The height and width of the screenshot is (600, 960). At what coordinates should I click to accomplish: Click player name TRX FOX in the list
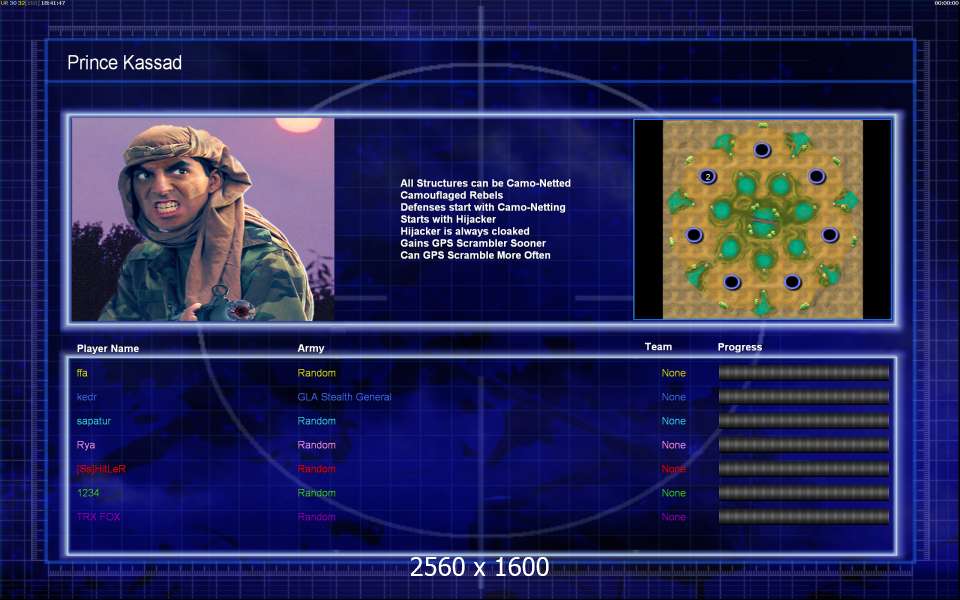tap(98, 517)
